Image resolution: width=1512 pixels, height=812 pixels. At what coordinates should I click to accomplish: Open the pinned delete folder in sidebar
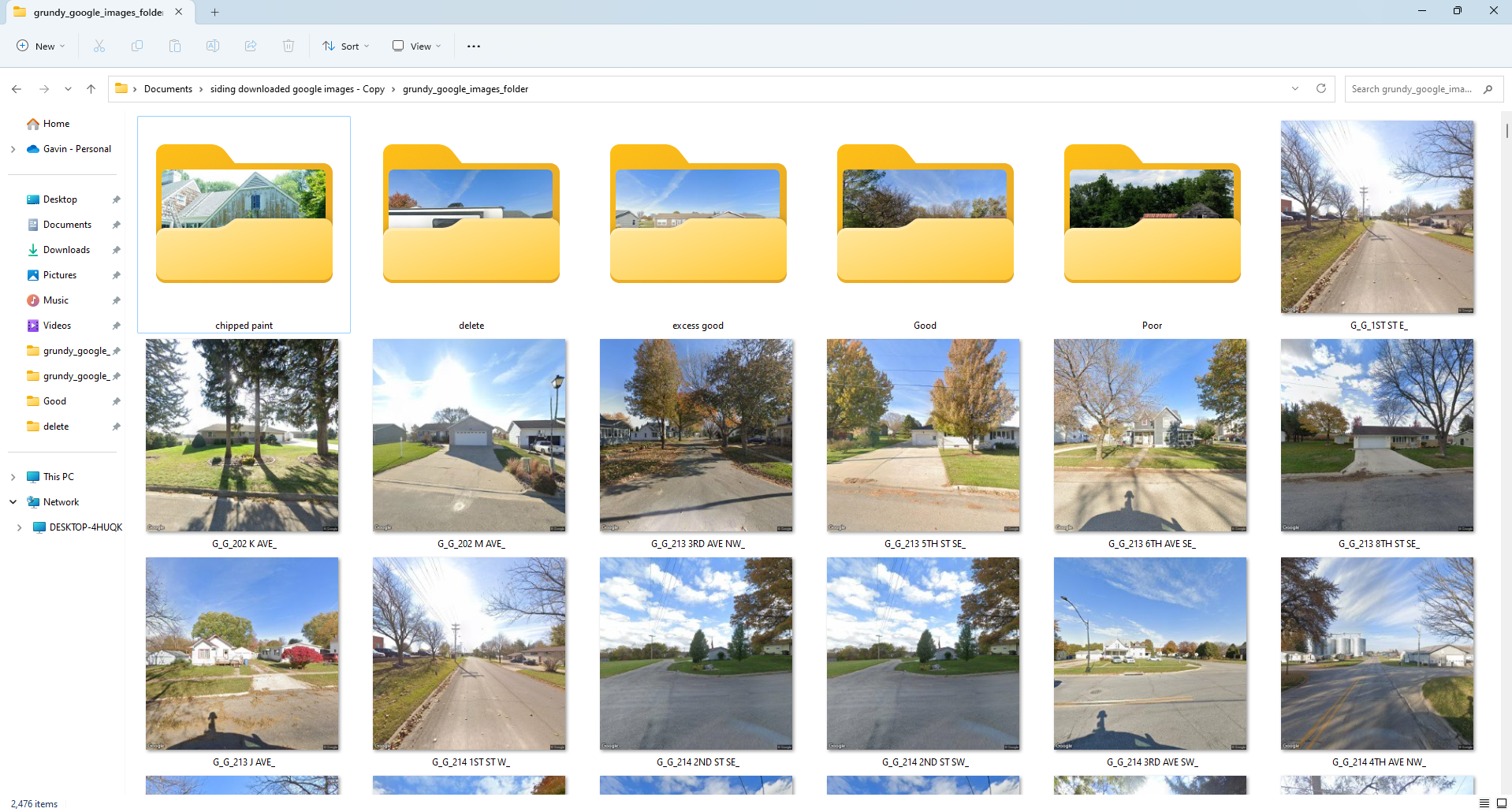(x=56, y=426)
